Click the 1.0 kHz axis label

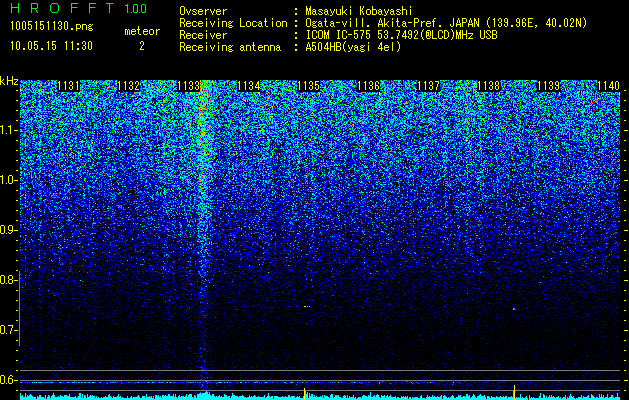coord(9,180)
